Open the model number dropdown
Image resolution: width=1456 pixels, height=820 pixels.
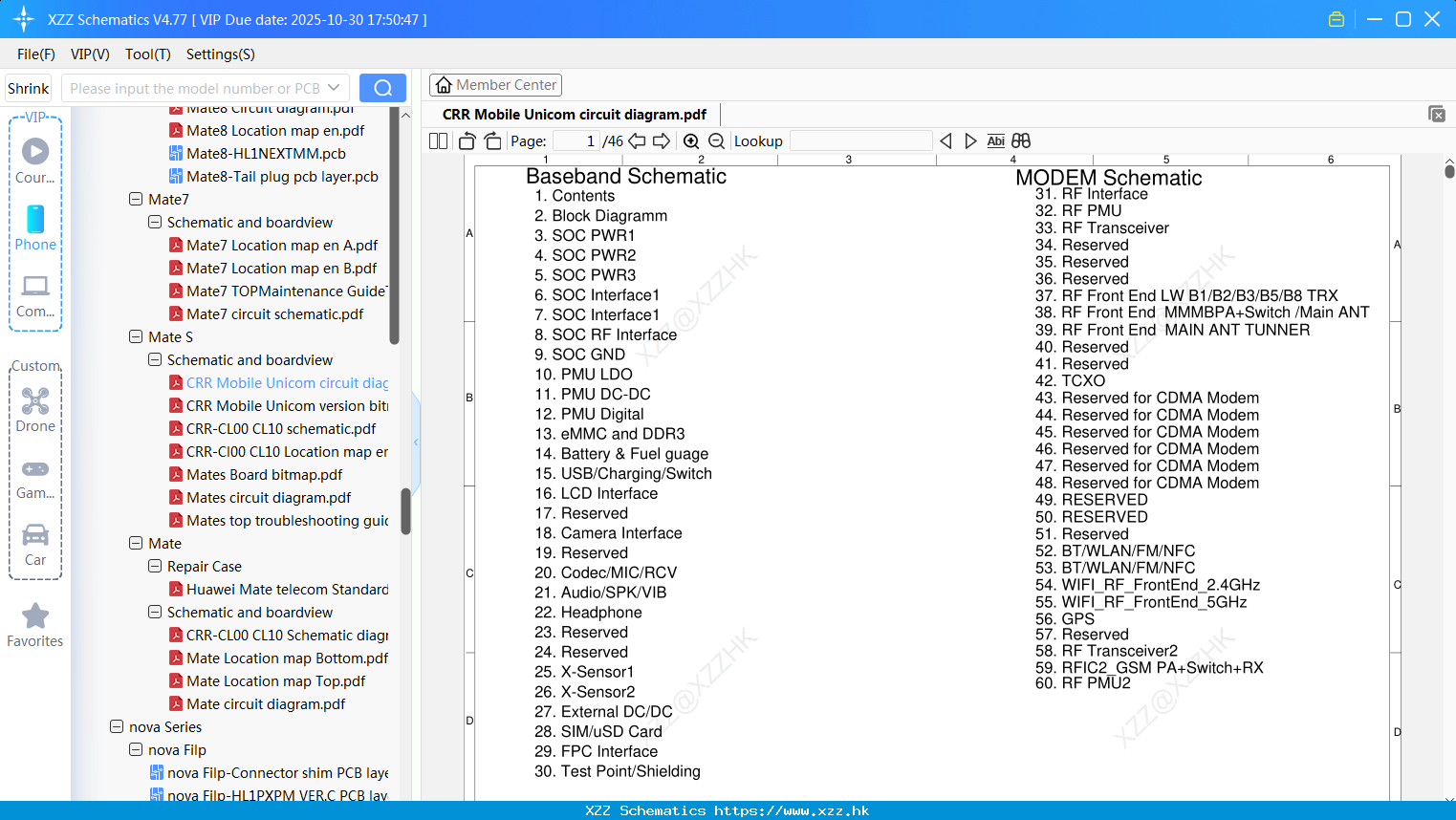coord(334,88)
